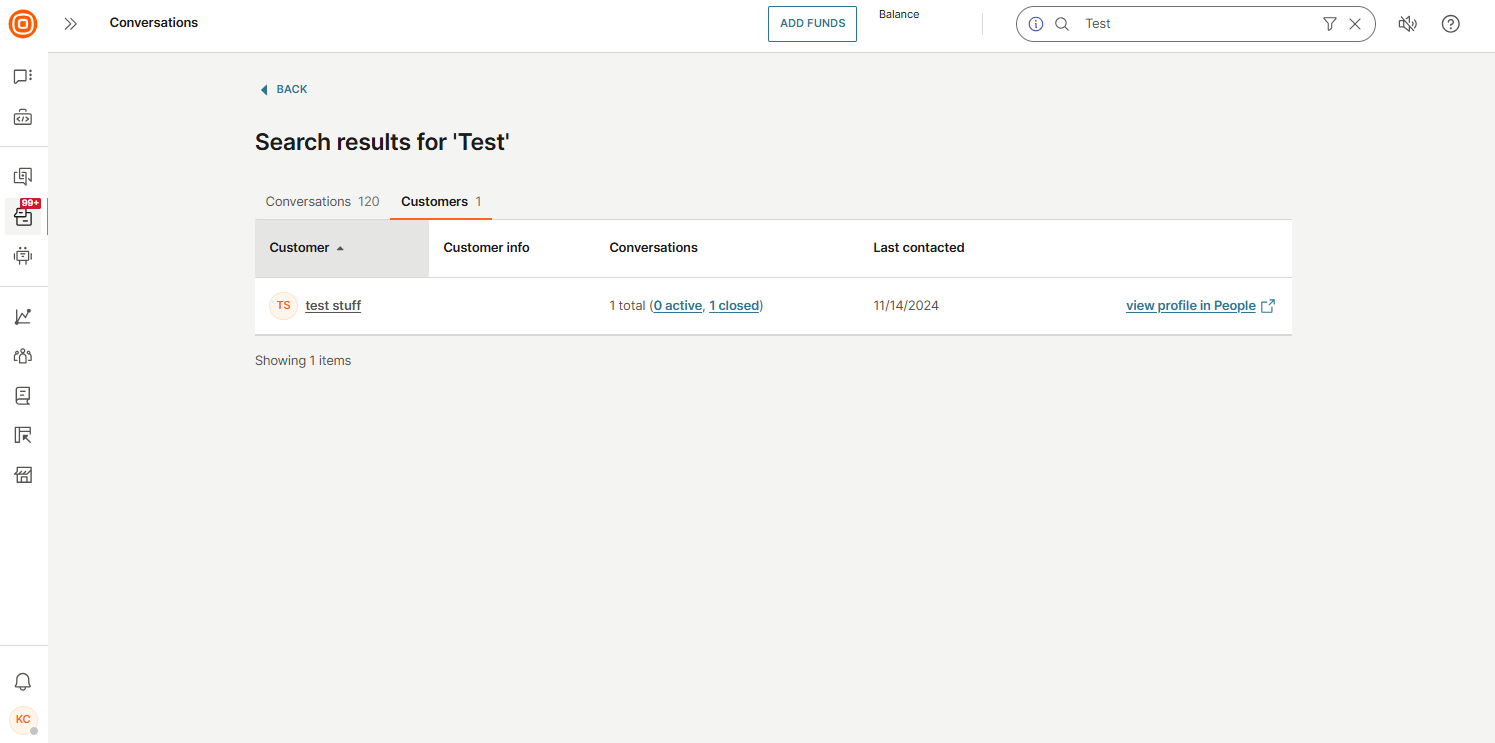Open the layout arrow sidebar icon
This screenshot has height=743, width=1495.
click(x=23, y=435)
